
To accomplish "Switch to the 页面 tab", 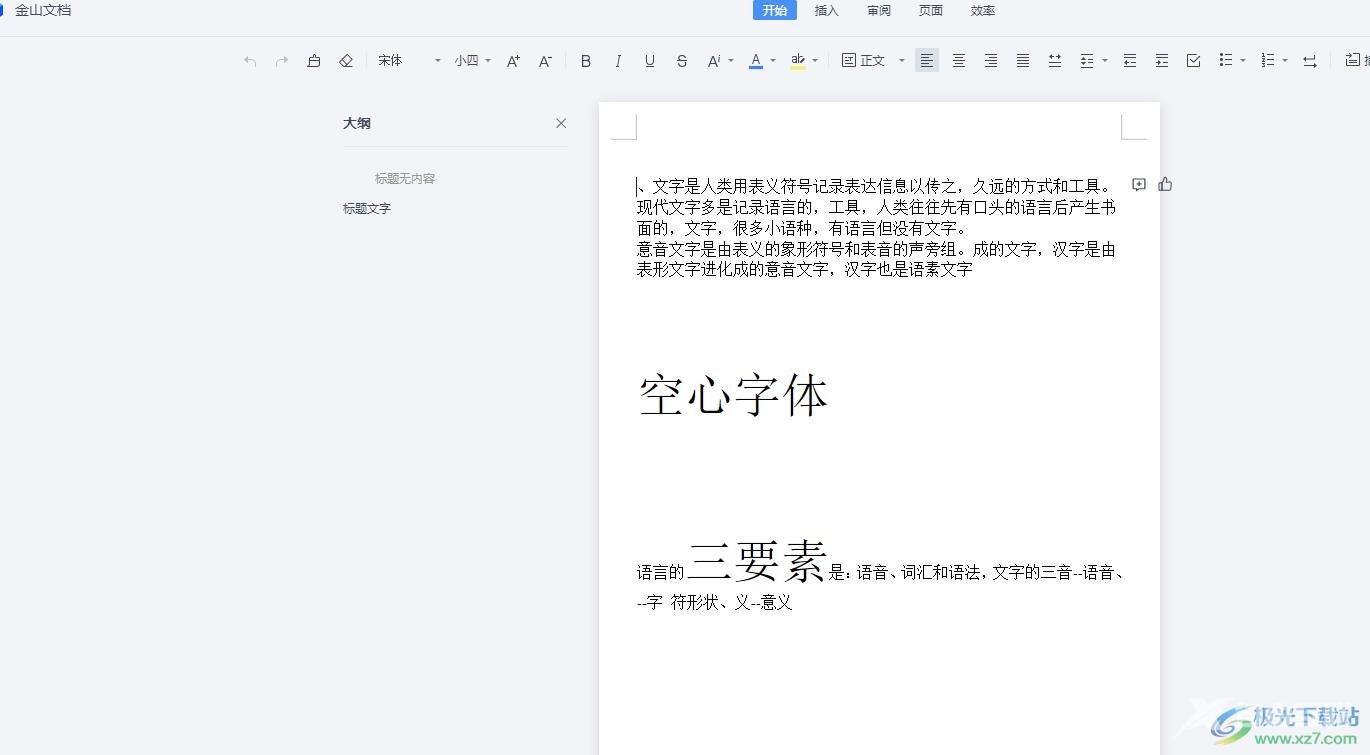I will click(931, 10).
